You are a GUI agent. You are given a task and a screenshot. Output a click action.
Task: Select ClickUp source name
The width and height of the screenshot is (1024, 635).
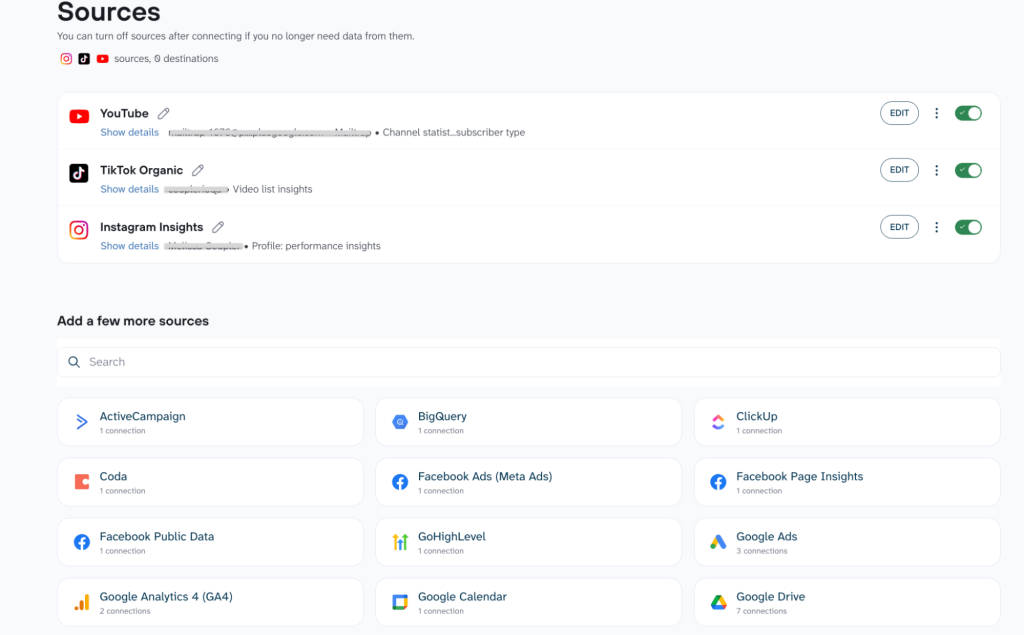click(757, 416)
